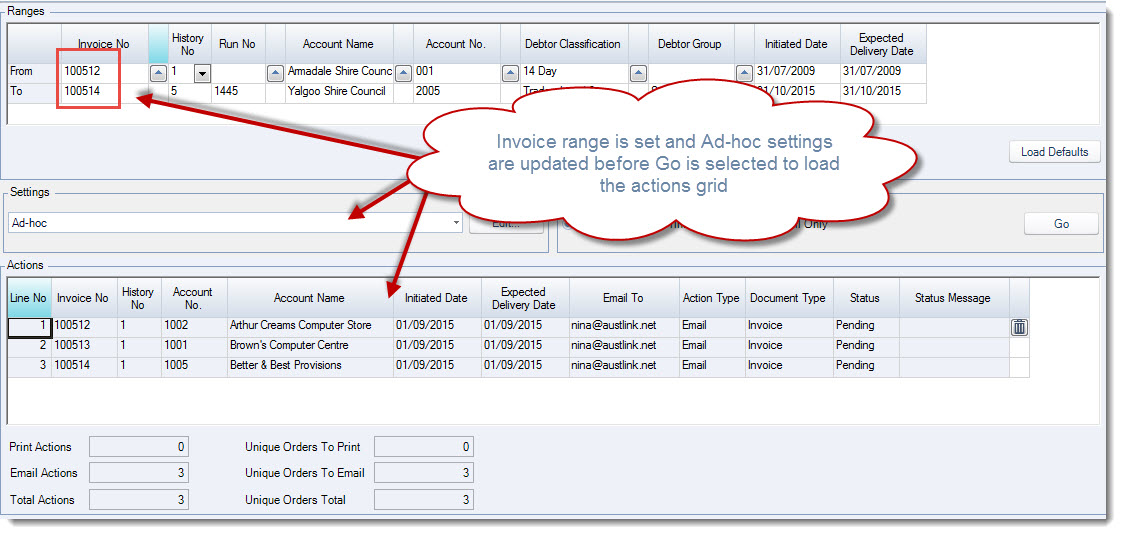Viewport: 1121px width, 534px height.
Task: Click Email To column header
Action: (x=623, y=298)
